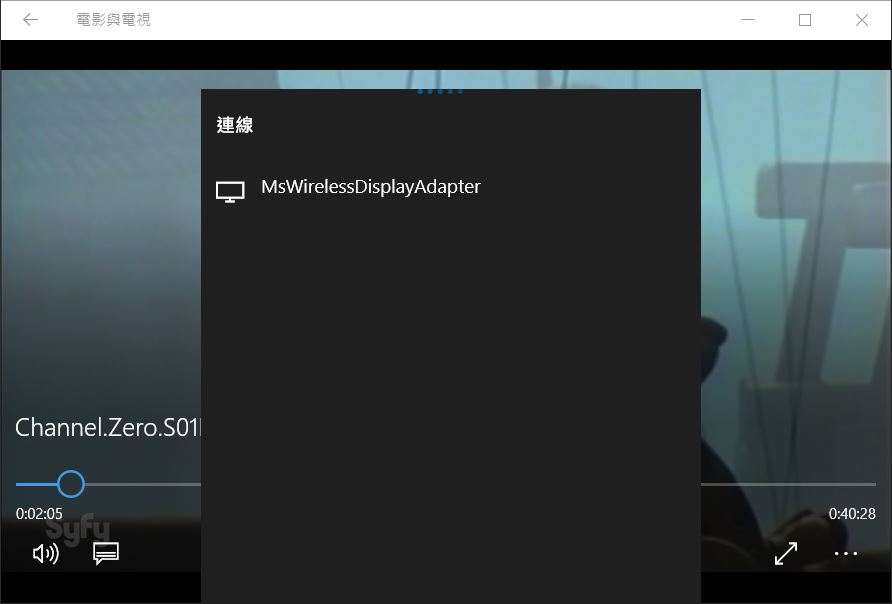Screen dimensions: 892x604
Task: Click the elapsed time 0:02:05
Action: pos(39,514)
